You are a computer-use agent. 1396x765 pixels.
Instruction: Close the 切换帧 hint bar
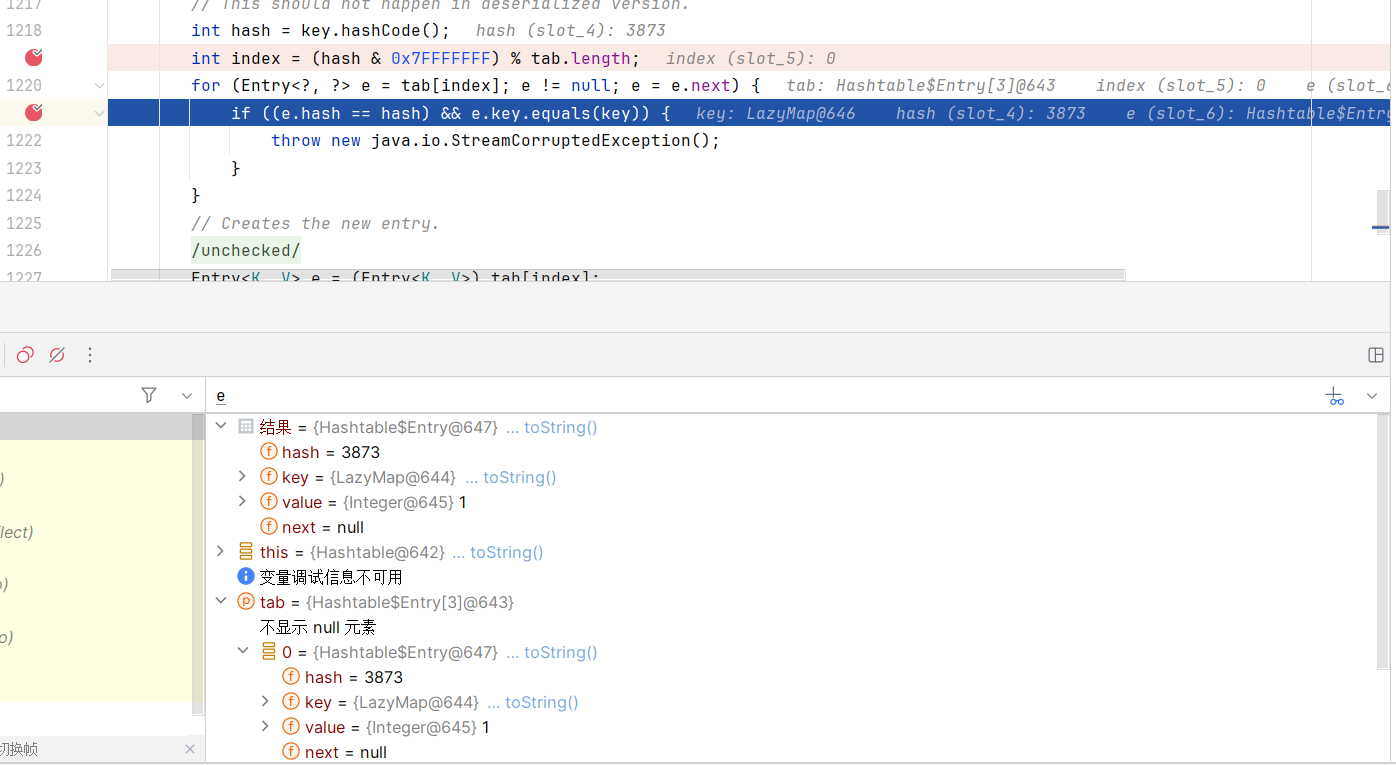pyautogui.click(x=190, y=749)
